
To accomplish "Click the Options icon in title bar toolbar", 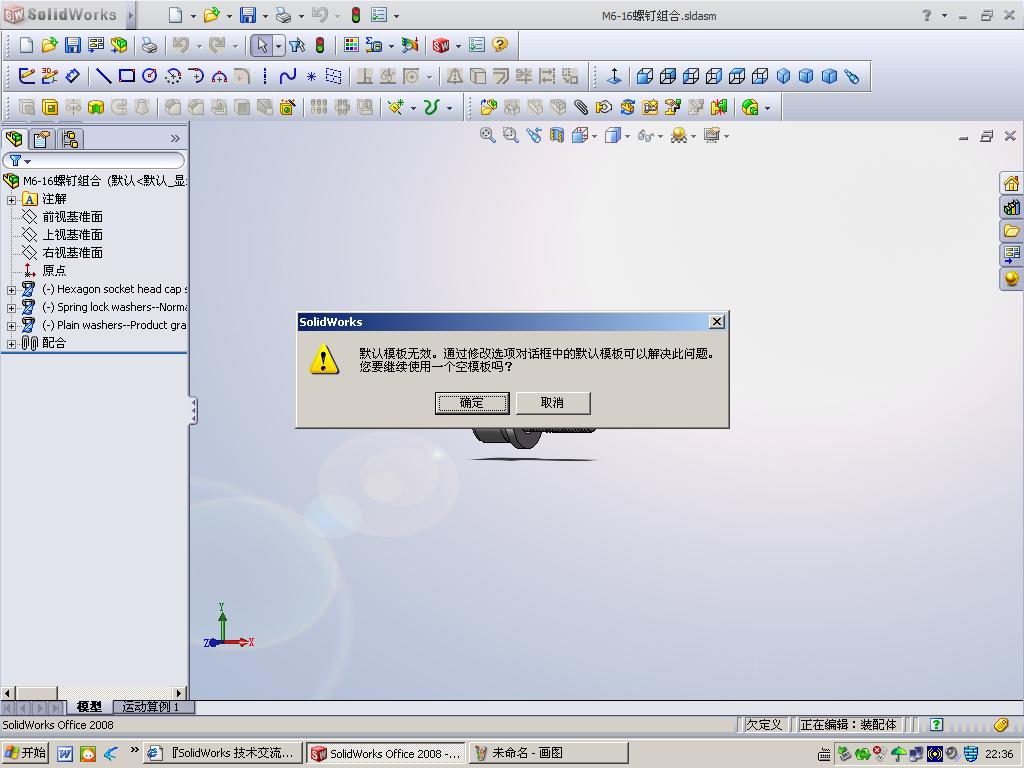I will tap(379, 15).
